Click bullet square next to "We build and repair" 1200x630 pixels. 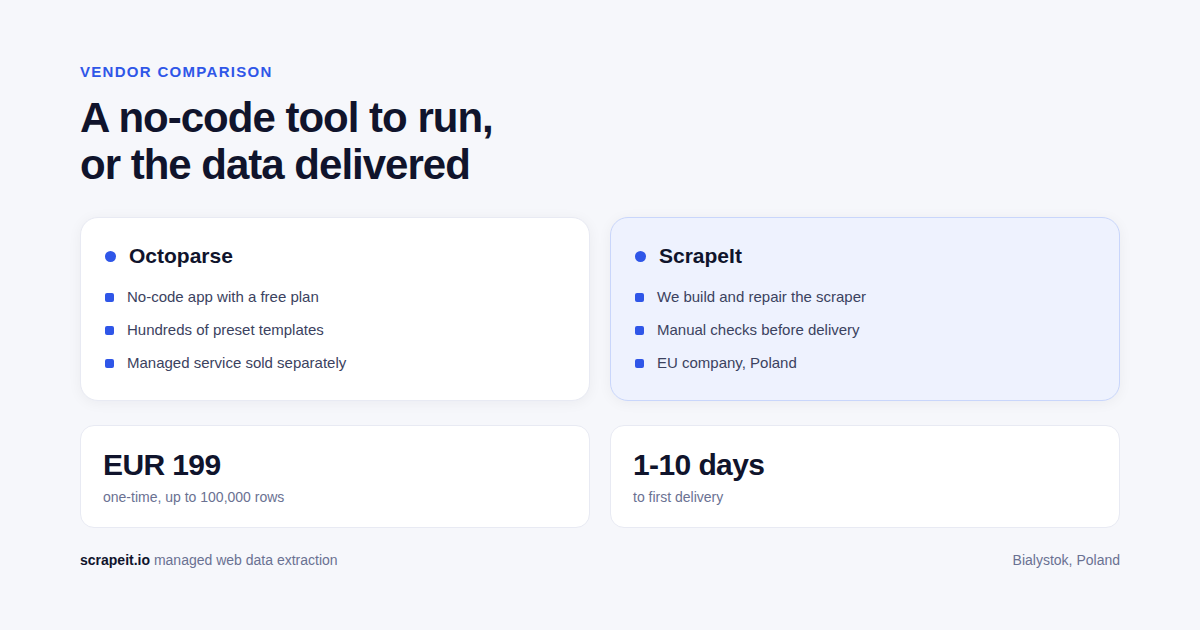coord(639,297)
